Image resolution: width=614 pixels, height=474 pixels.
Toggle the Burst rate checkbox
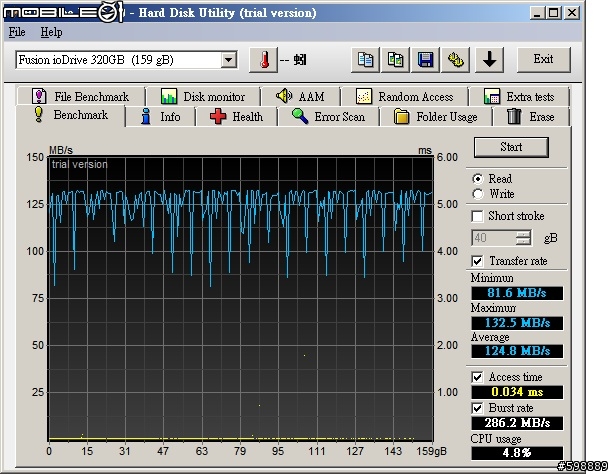point(477,408)
